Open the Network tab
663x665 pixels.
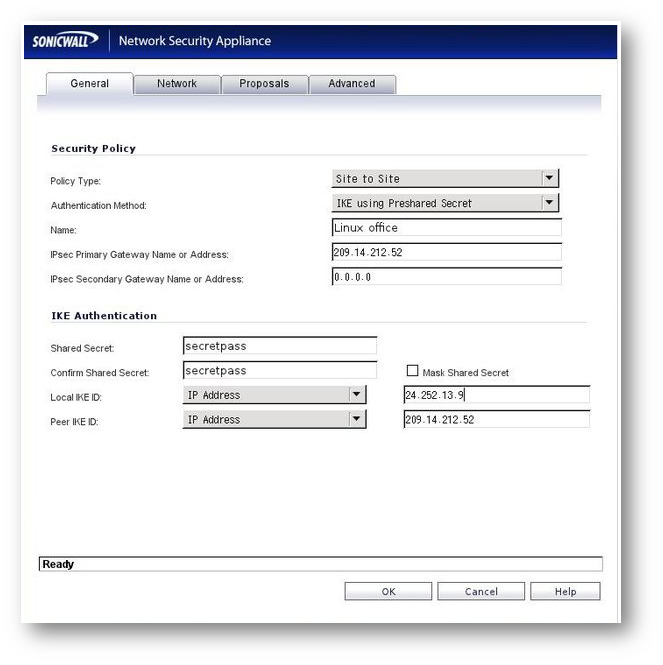click(x=177, y=84)
